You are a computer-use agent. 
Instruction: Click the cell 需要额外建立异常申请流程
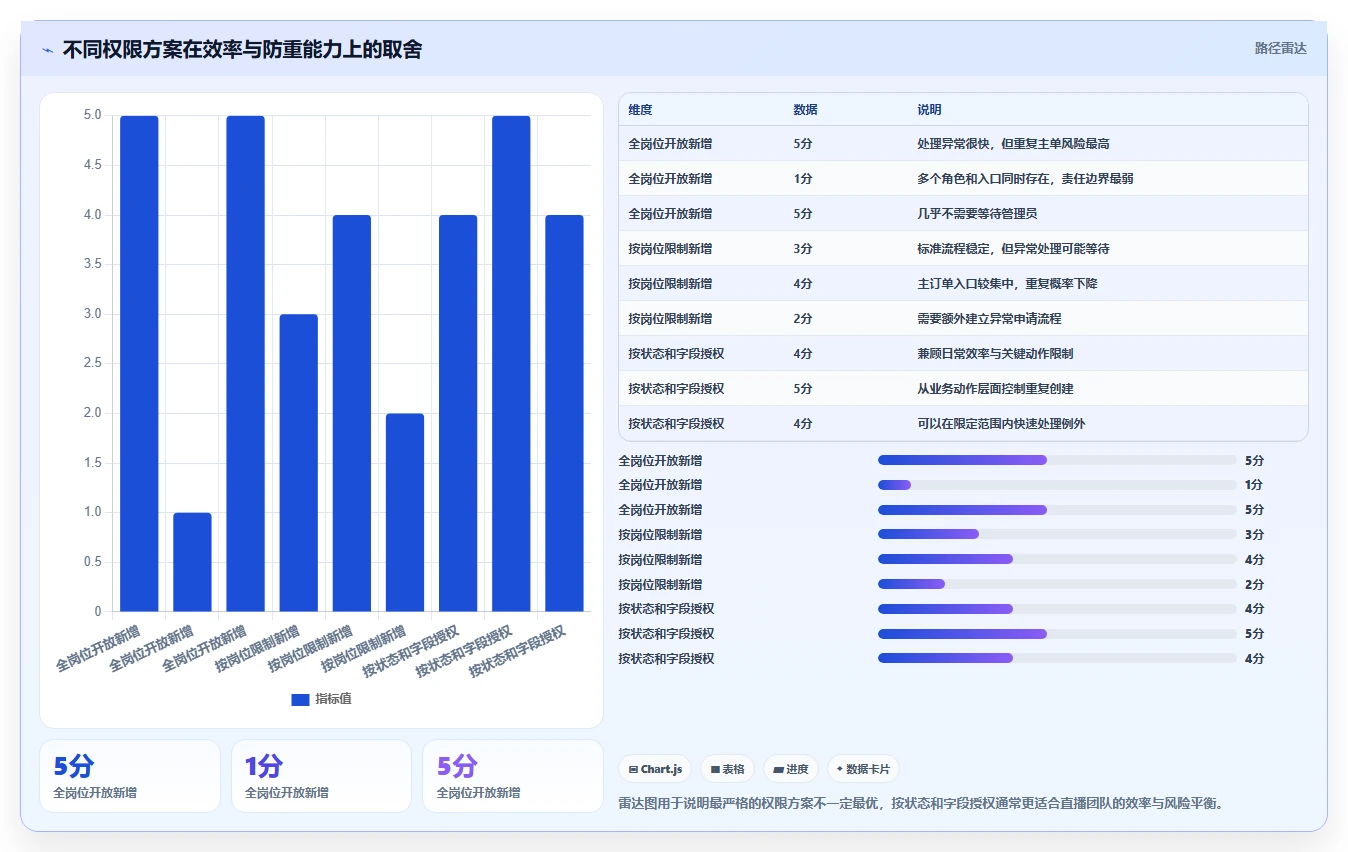coord(989,319)
